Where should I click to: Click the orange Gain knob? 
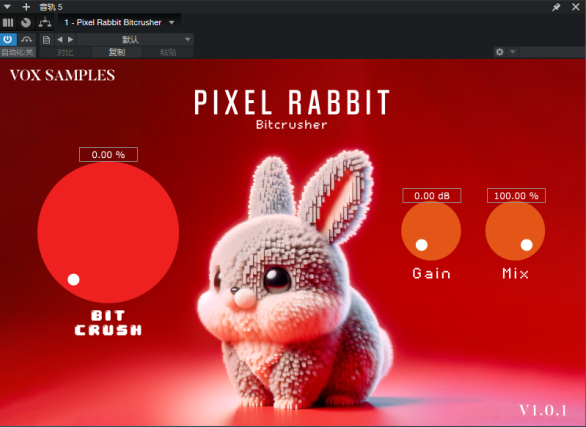point(431,231)
